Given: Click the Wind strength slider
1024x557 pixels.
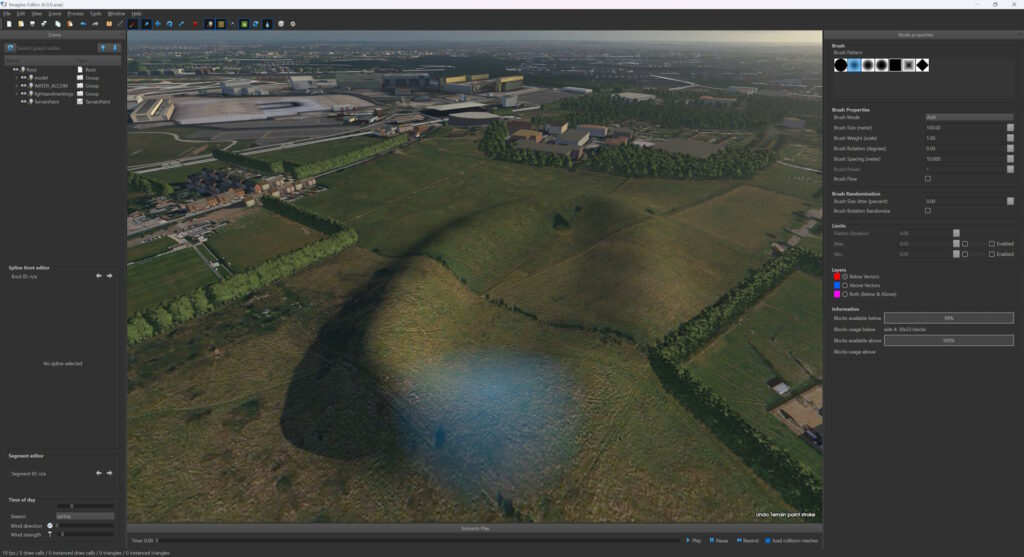Looking at the screenshot, I should (x=85, y=534).
